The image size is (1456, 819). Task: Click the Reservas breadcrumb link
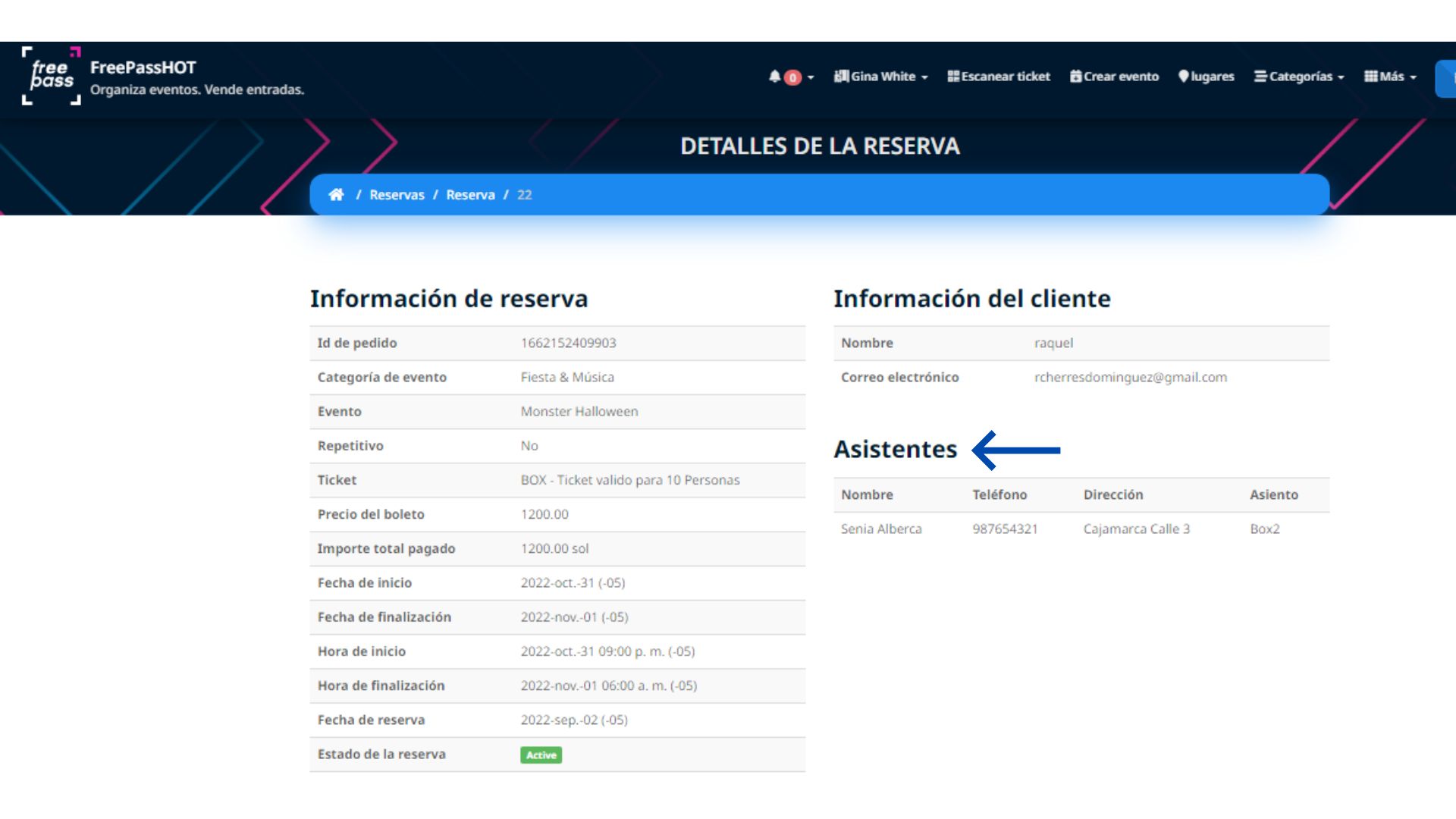[397, 195]
